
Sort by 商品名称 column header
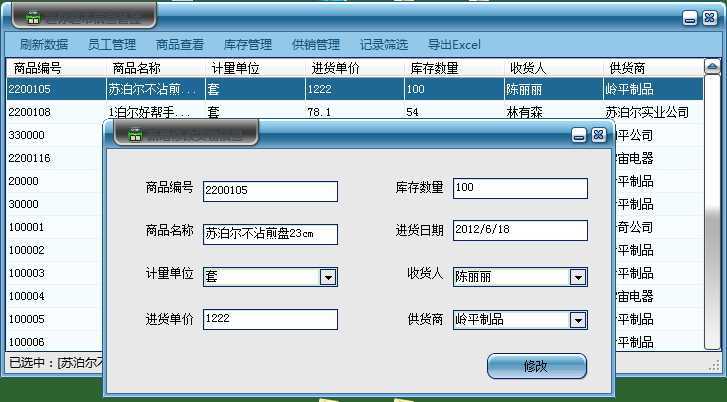(x=156, y=68)
